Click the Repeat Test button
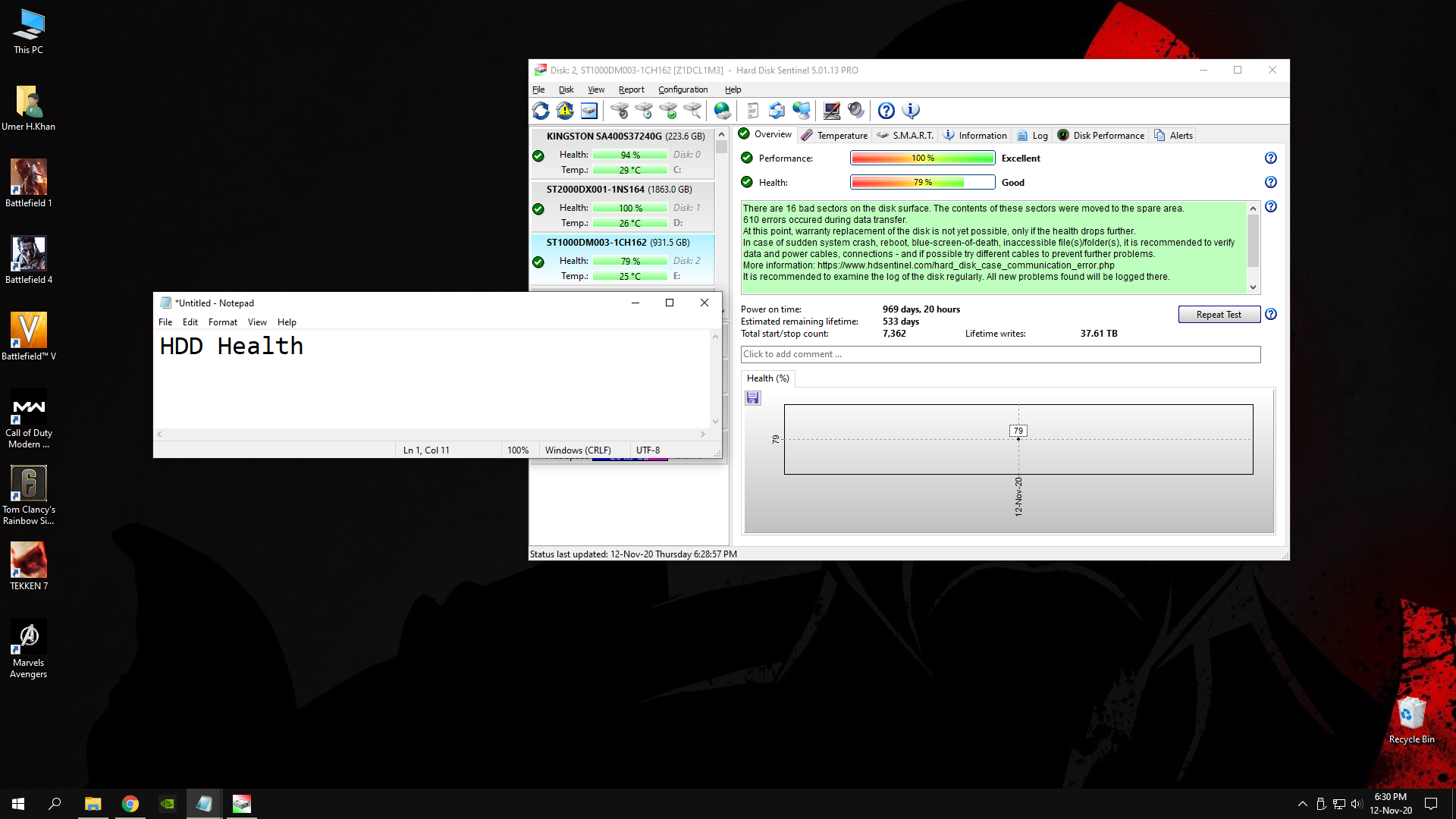 click(x=1219, y=315)
